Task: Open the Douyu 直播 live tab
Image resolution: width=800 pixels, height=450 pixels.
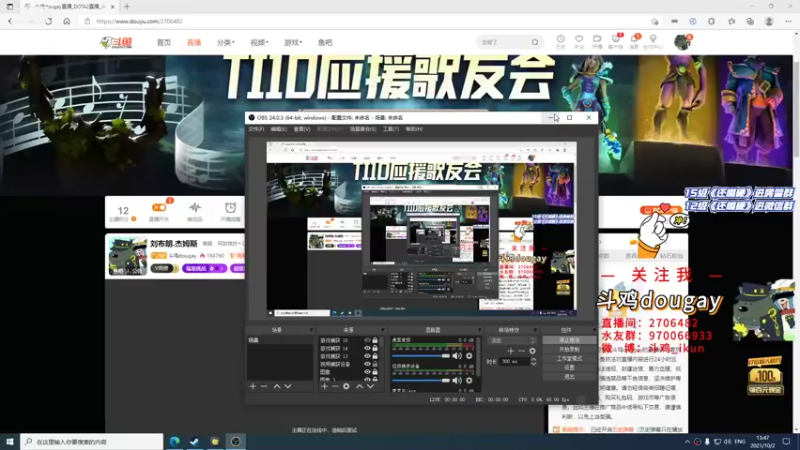Action: (x=194, y=43)
